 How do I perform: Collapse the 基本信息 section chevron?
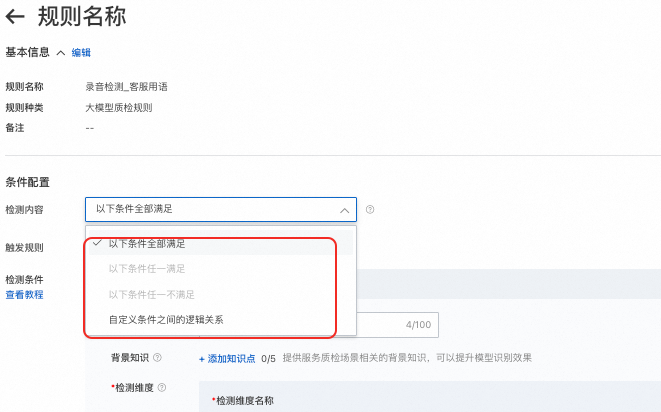pos(61,53)
